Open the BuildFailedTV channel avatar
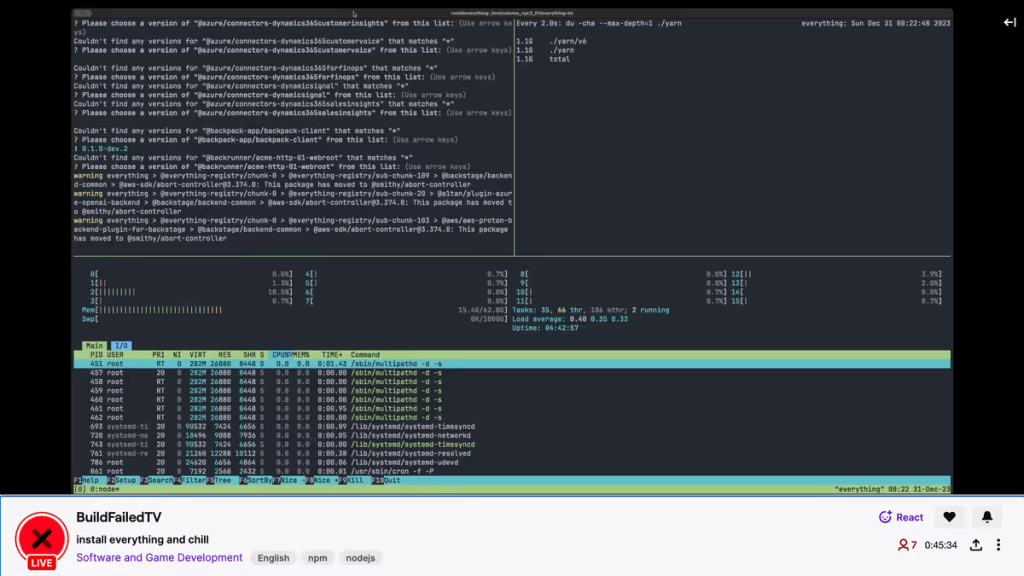The width and height of the screenshot is (1024, 576). coord(41,539)
